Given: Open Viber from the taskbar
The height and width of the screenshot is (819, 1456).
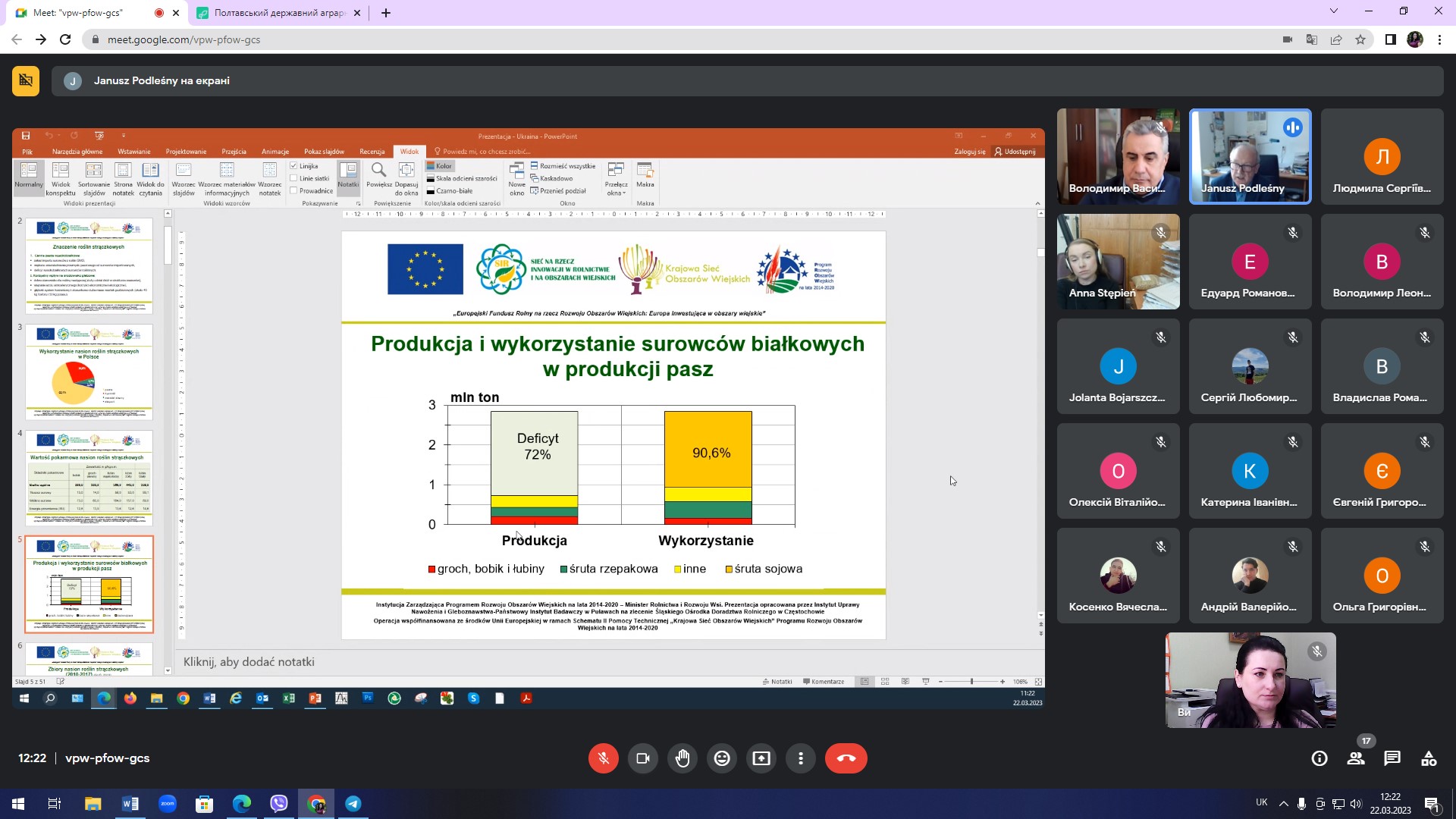Looking at the screenshot, I should [279, 804].
